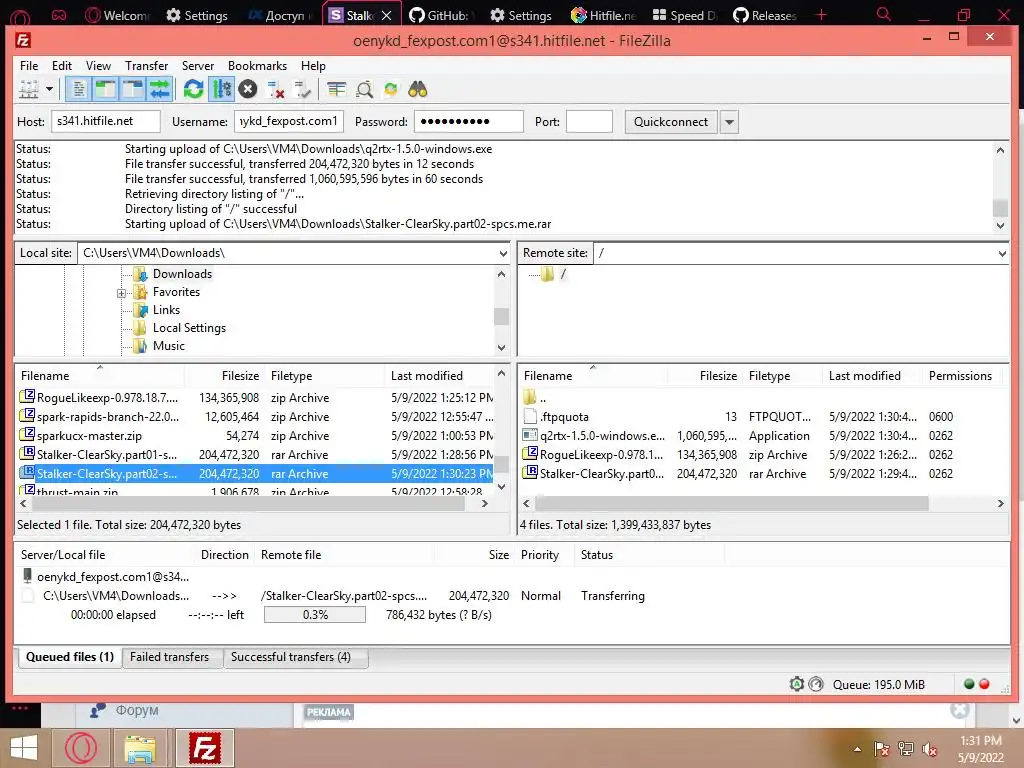Toggle message log display
This screenshot has width=1024, height=768.
coord(78,89)
